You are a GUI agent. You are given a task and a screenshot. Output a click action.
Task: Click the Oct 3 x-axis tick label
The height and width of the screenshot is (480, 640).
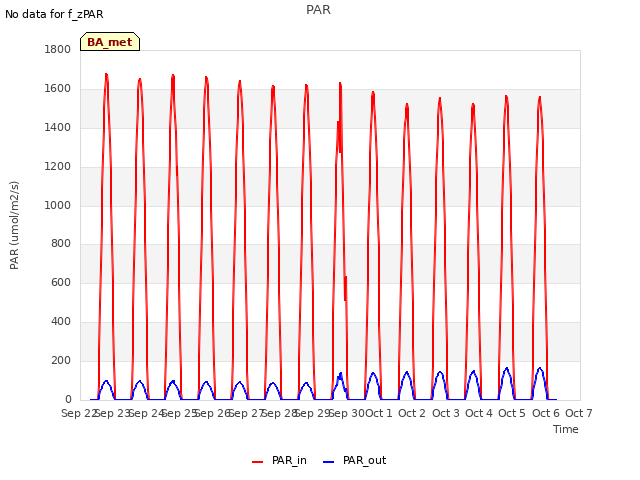point(446,413)
